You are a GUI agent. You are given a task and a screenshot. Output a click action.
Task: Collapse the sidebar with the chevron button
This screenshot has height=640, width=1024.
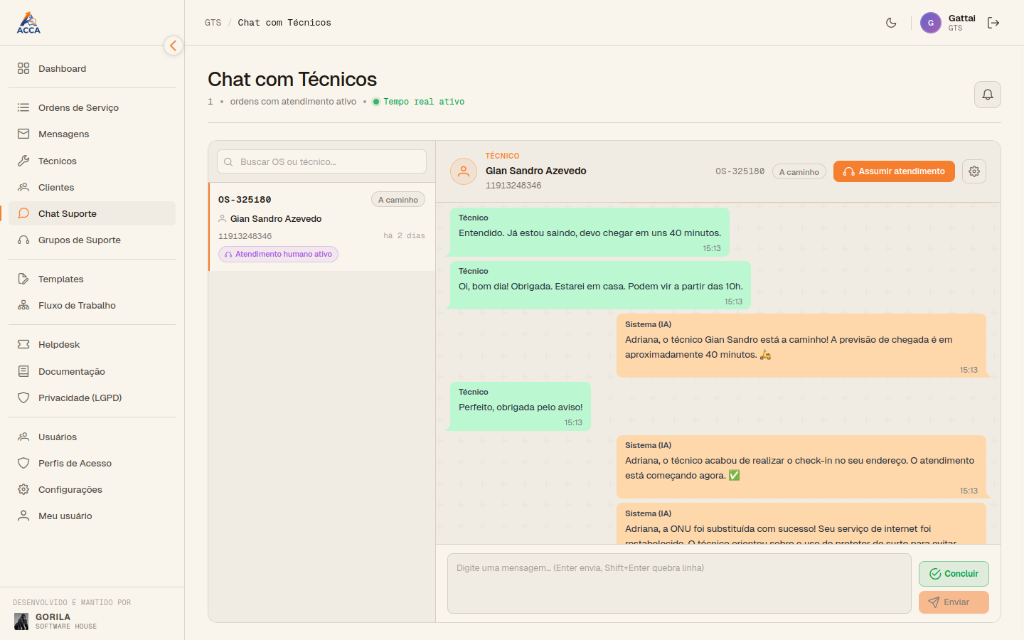173,46
